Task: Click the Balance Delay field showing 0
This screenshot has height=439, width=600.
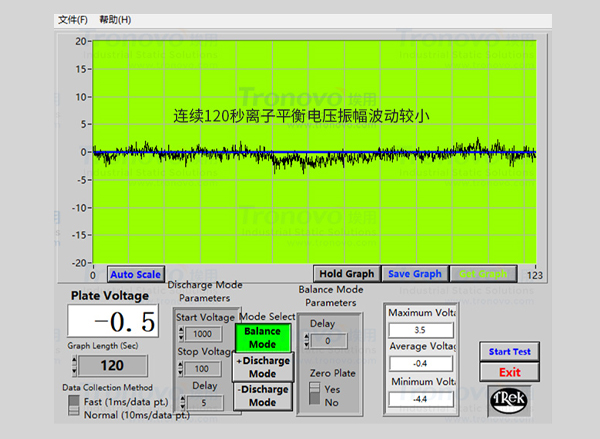Action: (x=328, y=341)
